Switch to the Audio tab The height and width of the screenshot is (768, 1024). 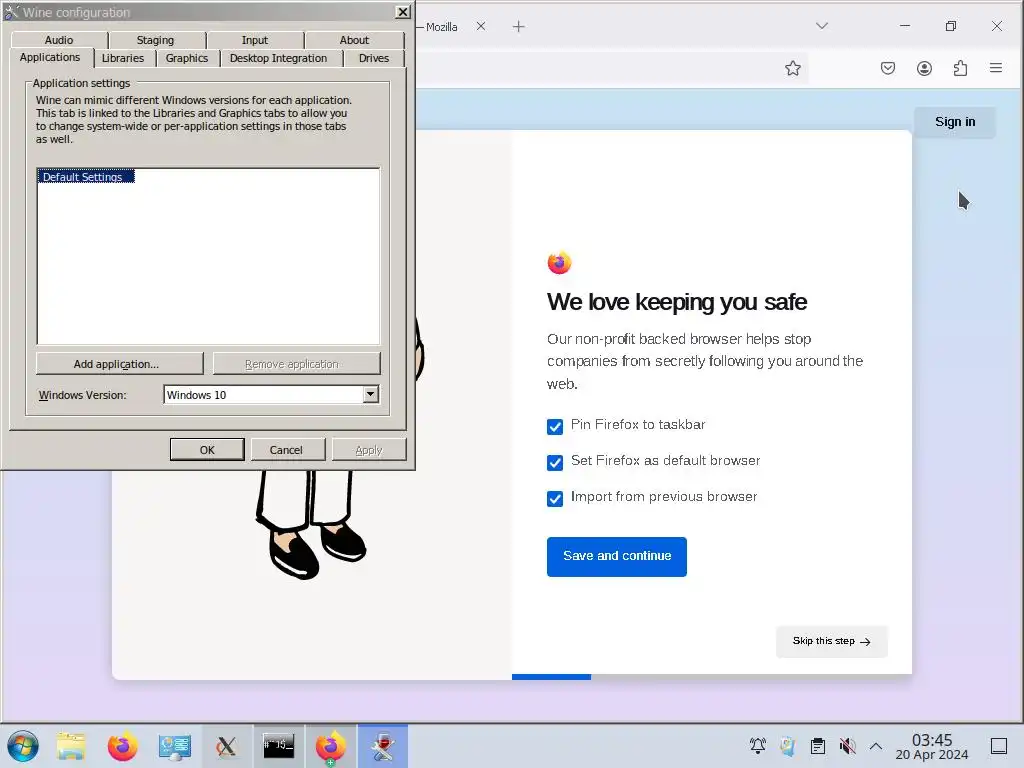(59, 40)
